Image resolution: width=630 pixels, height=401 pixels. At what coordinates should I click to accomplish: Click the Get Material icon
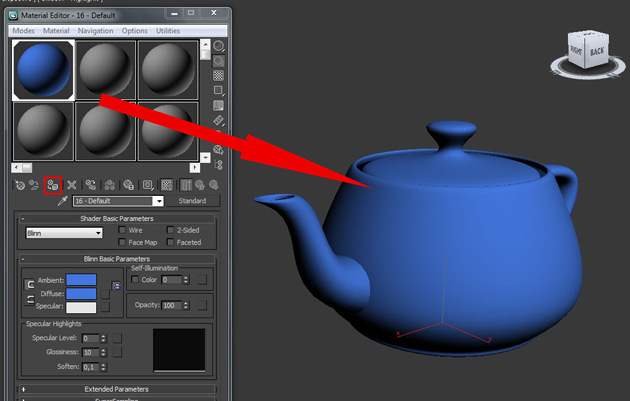click(20, 185)
